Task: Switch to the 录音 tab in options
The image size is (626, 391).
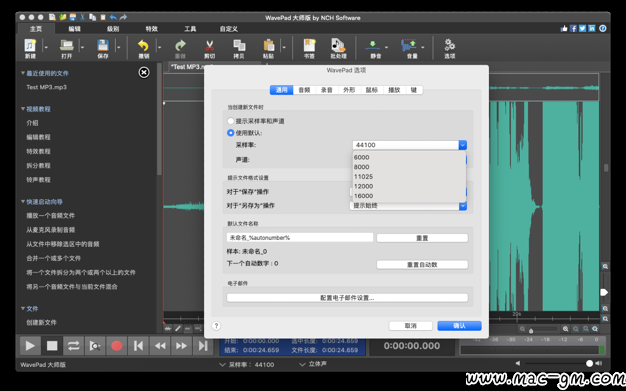Action: 327,90
